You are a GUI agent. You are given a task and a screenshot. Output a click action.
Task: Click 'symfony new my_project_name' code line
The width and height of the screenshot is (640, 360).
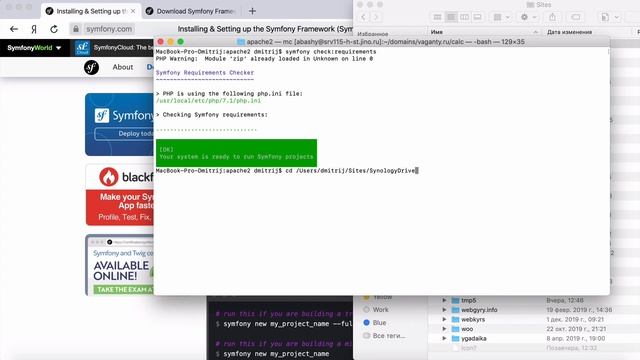click(276, 353)
